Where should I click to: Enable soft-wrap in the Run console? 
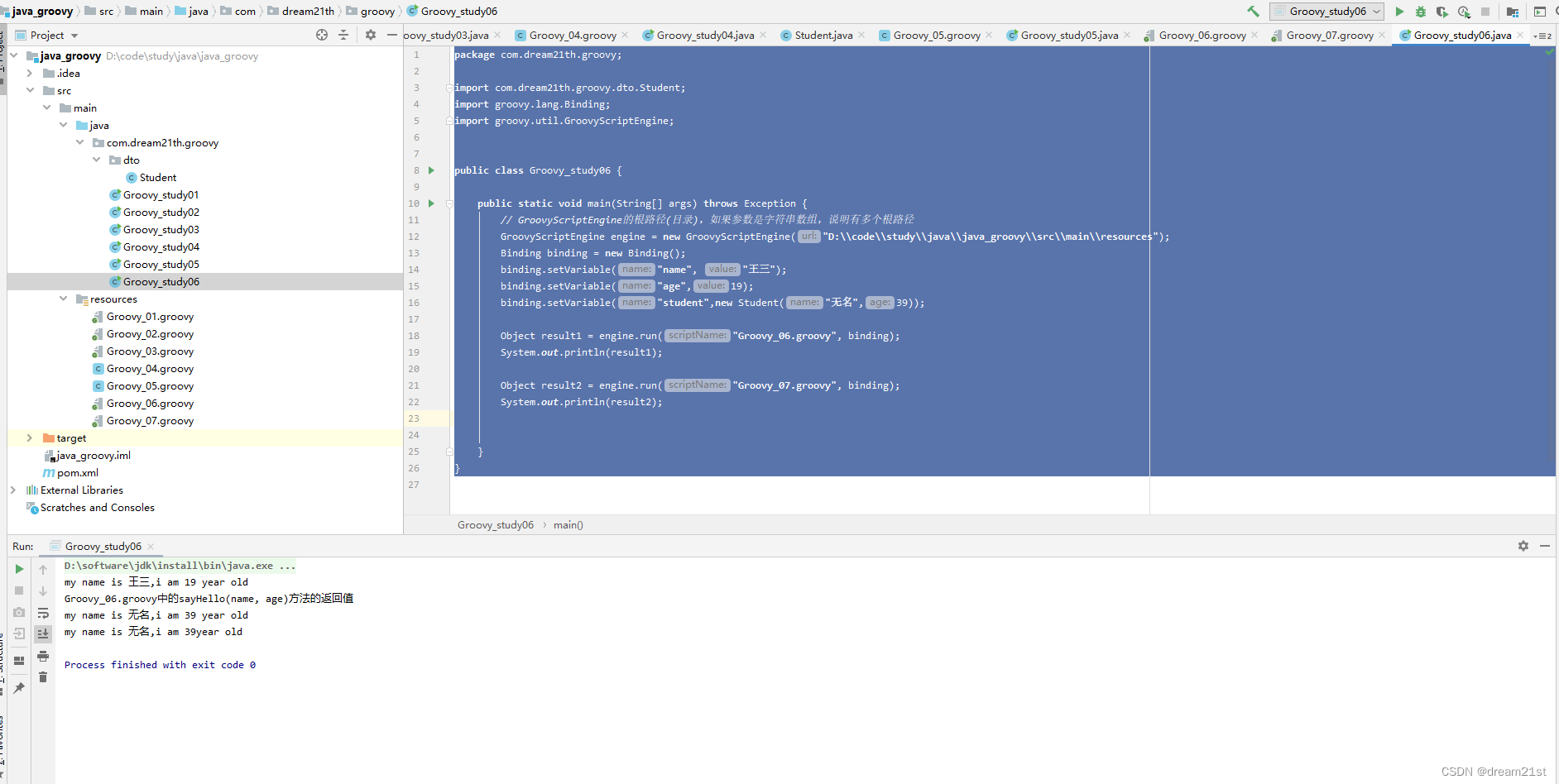click(43, 614)
